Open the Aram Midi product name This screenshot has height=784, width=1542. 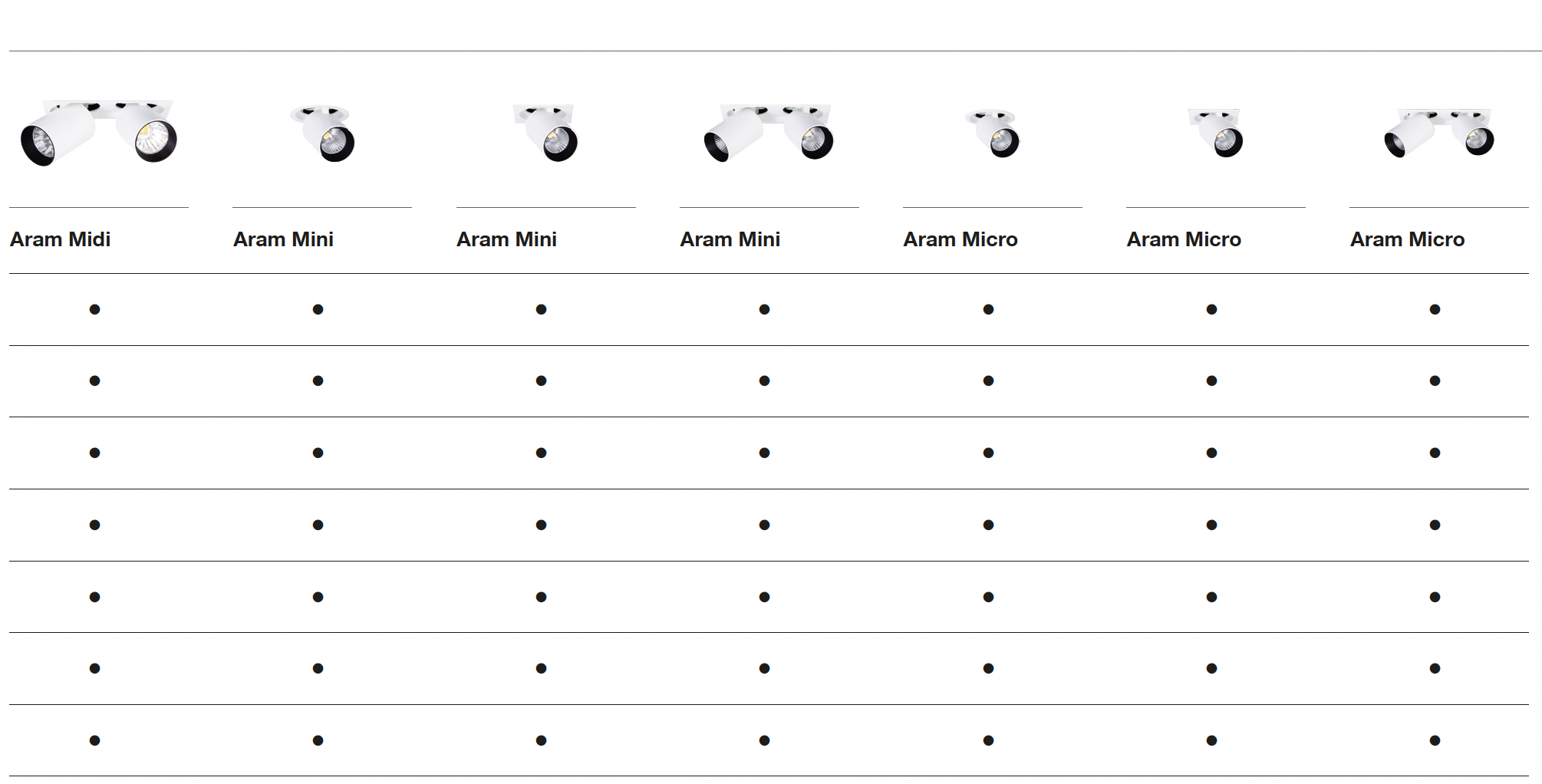(61, 239)
